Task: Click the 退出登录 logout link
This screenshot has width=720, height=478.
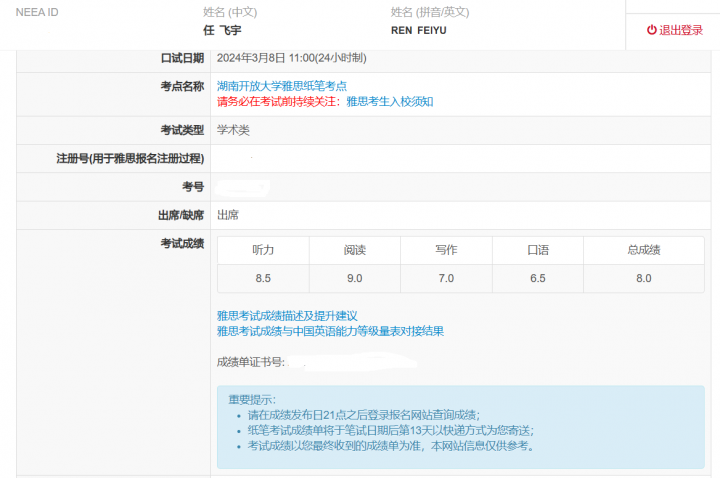Action: click(x=681, y=30)
